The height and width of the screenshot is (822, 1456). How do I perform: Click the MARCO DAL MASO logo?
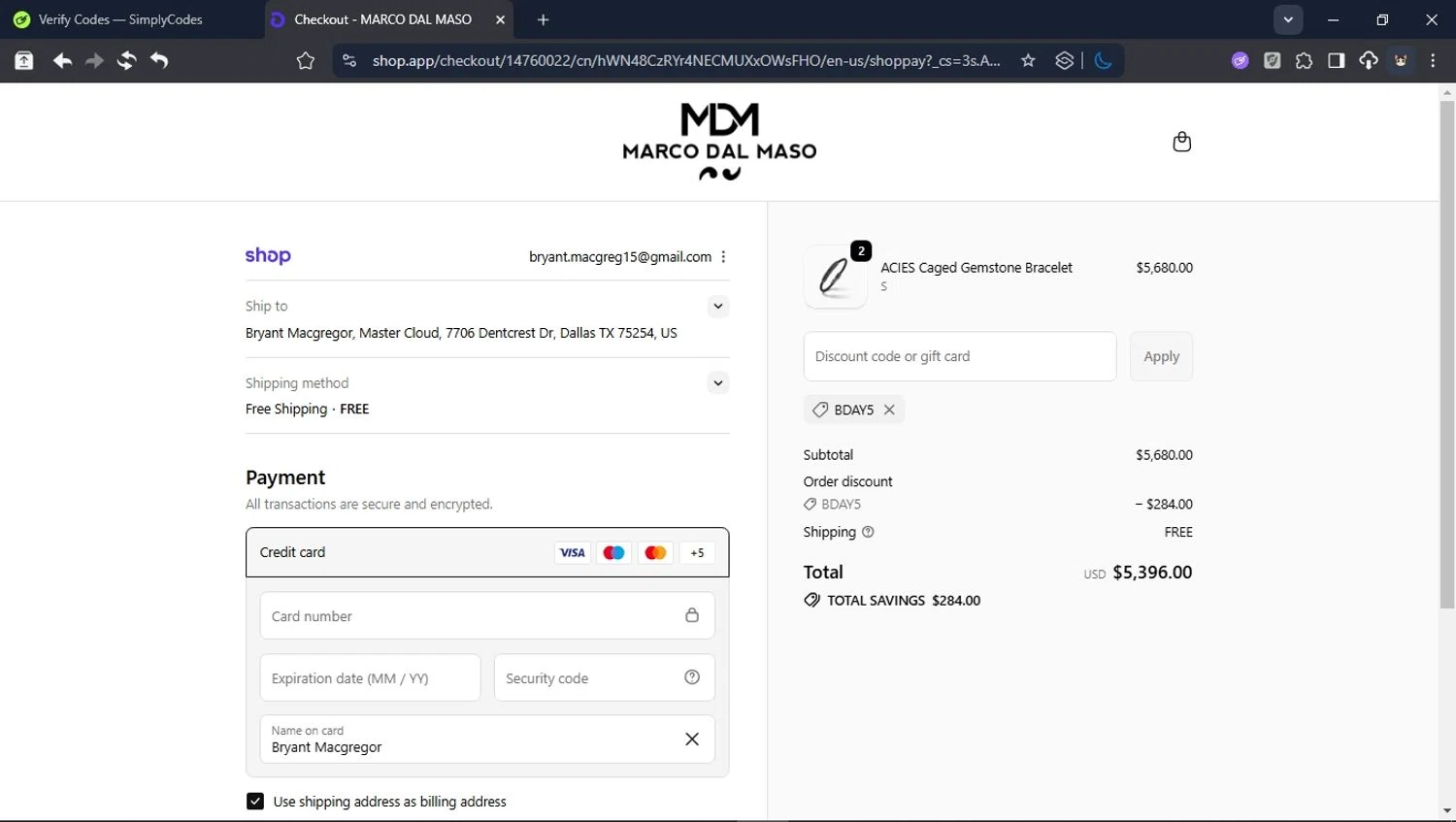[719, 142]
